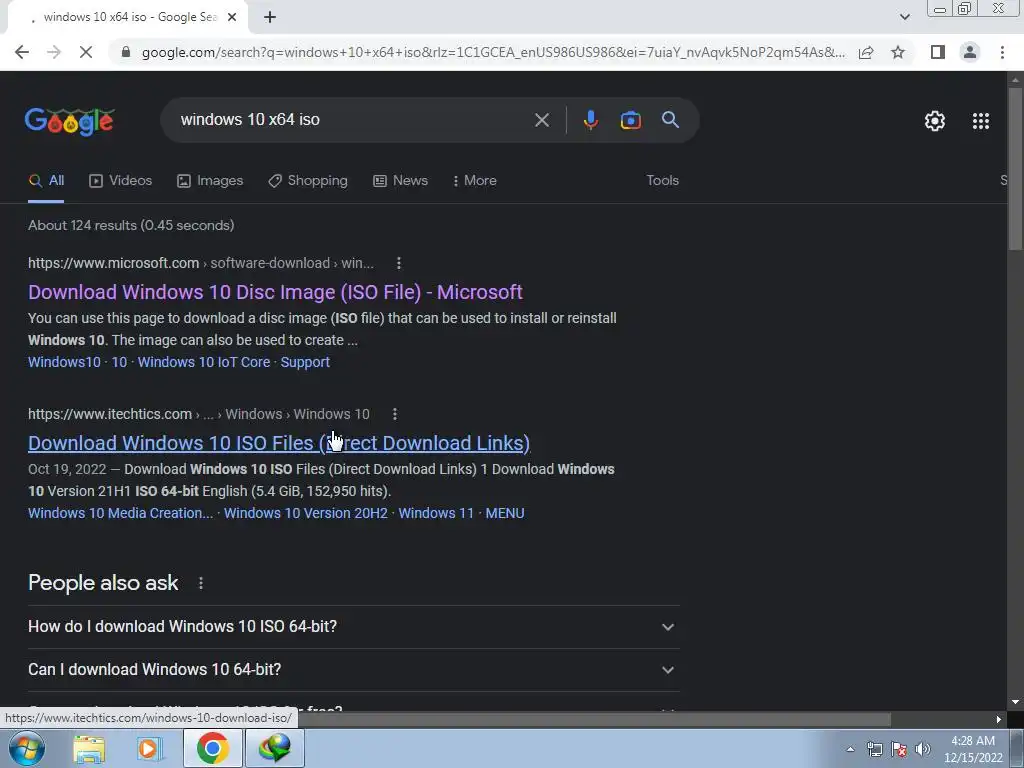Viewport: 1024px width, 768px height.
Task: Switch to News results tab
Action: [400, 181]
